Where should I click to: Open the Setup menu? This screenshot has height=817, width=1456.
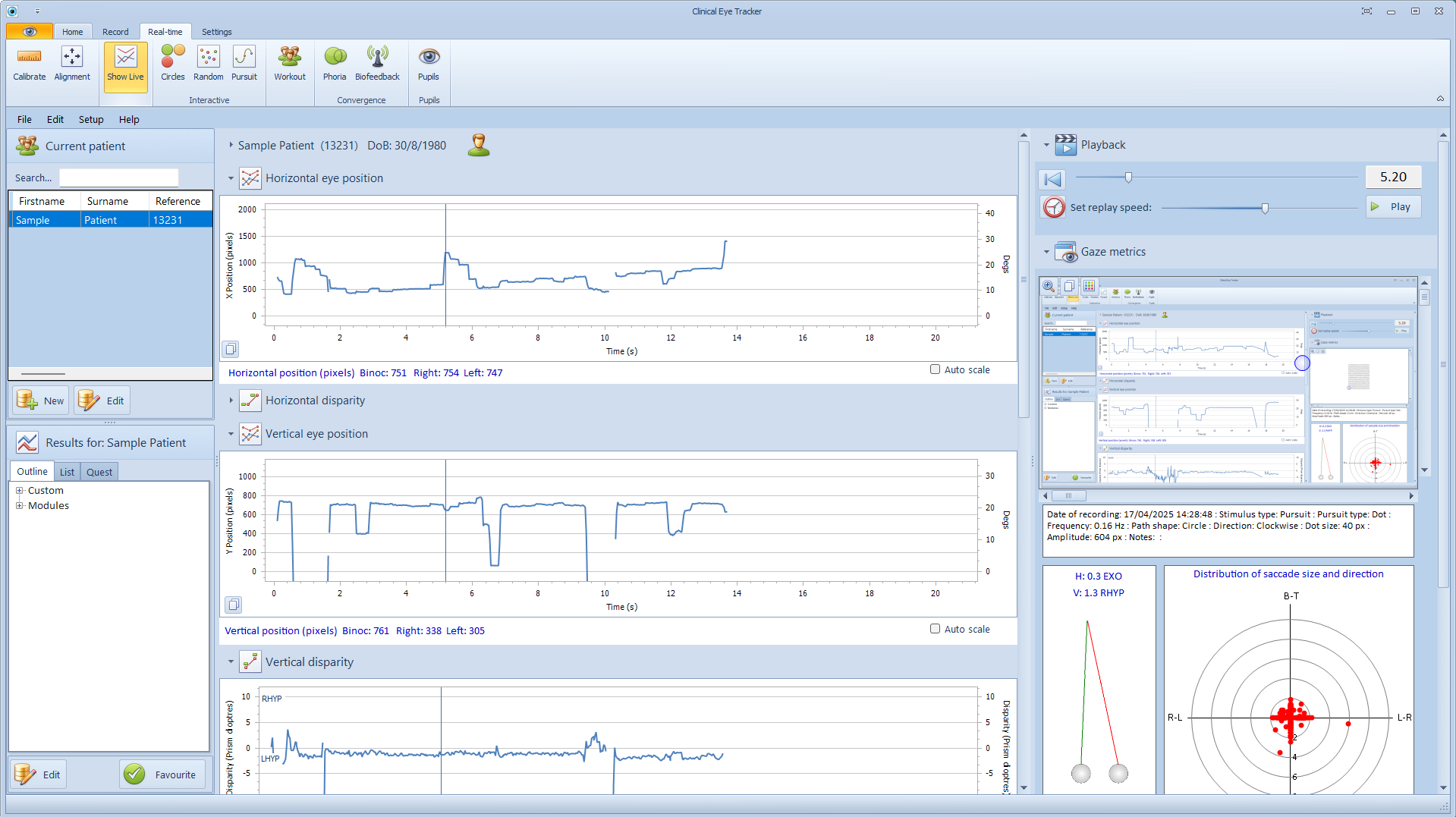coord(90,119)
